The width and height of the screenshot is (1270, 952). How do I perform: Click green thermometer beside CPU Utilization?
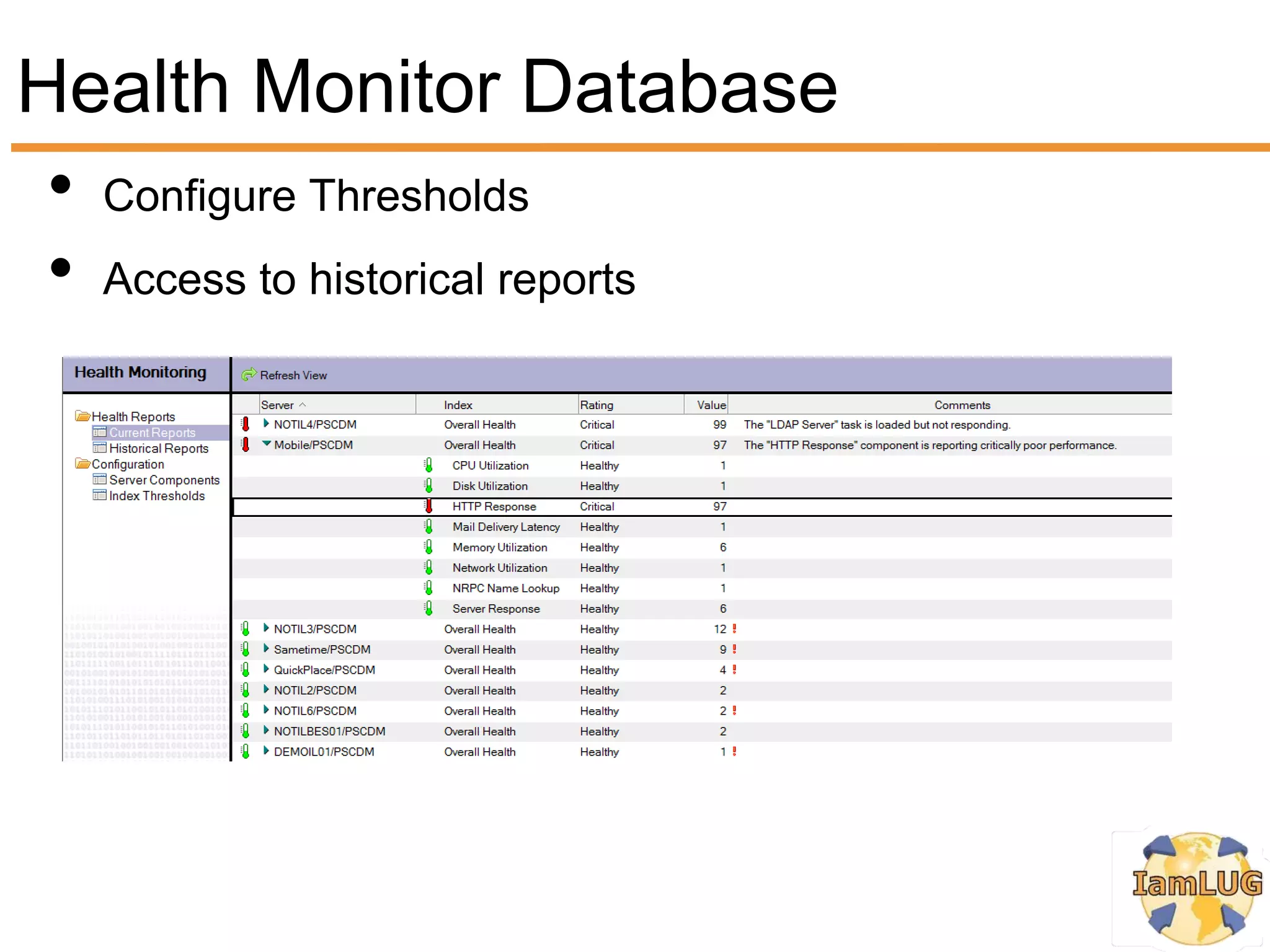[428, 465]
